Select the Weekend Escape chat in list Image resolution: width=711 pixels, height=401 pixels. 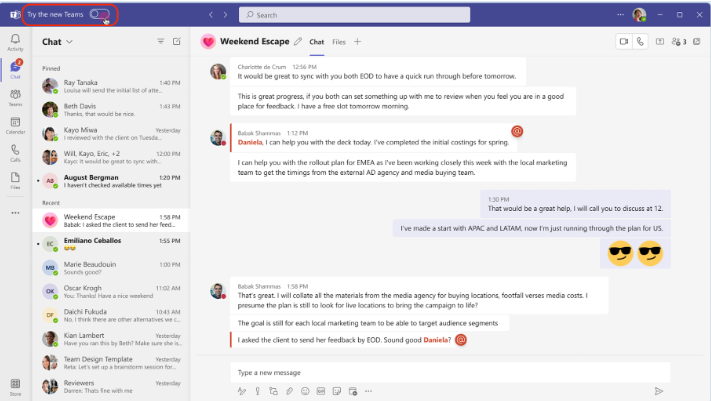[x=111, y=220]
